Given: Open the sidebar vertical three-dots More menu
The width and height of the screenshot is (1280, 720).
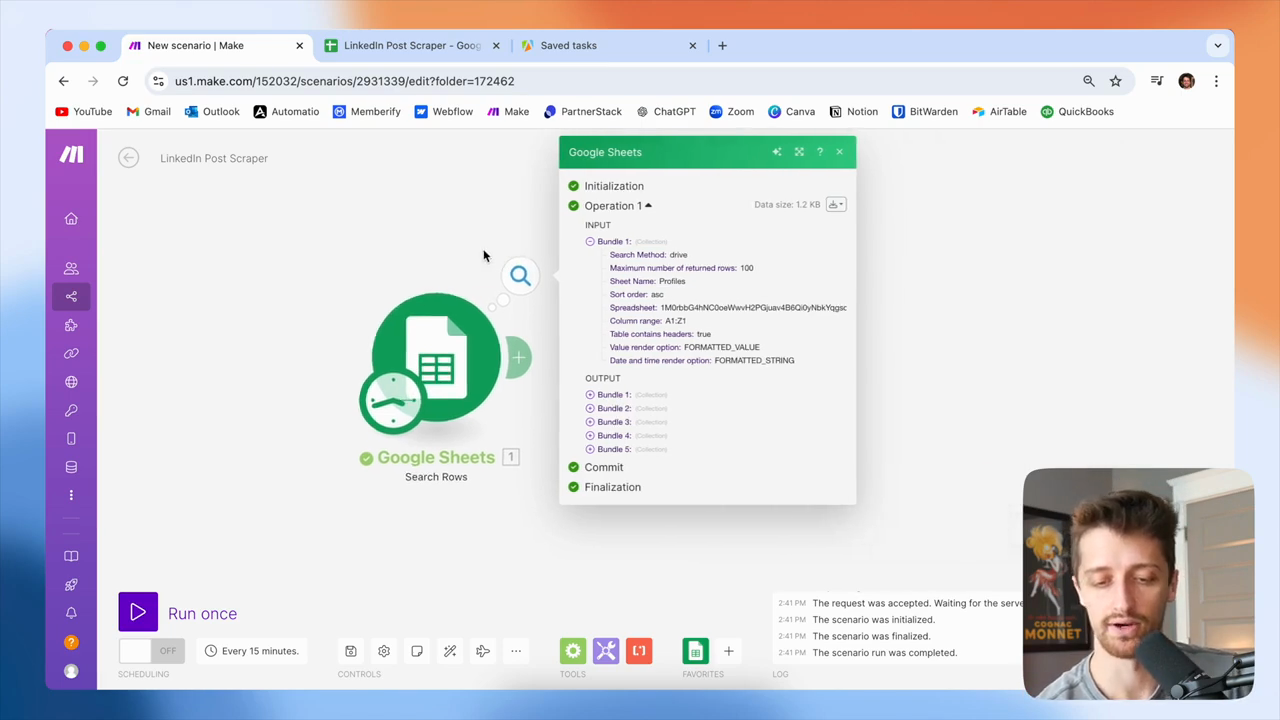Looking at the screenshot, I should 71,495.
